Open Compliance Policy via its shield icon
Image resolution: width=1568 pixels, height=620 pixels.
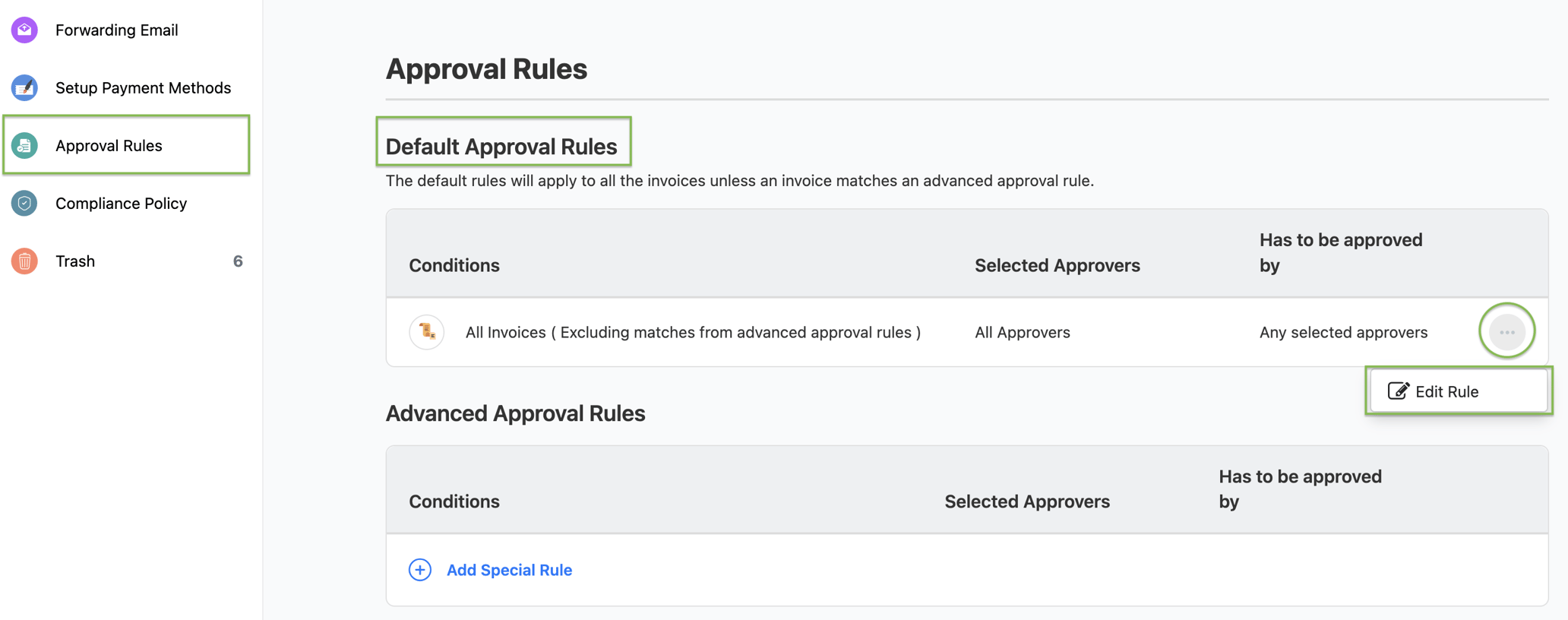[x=24, y=203]
